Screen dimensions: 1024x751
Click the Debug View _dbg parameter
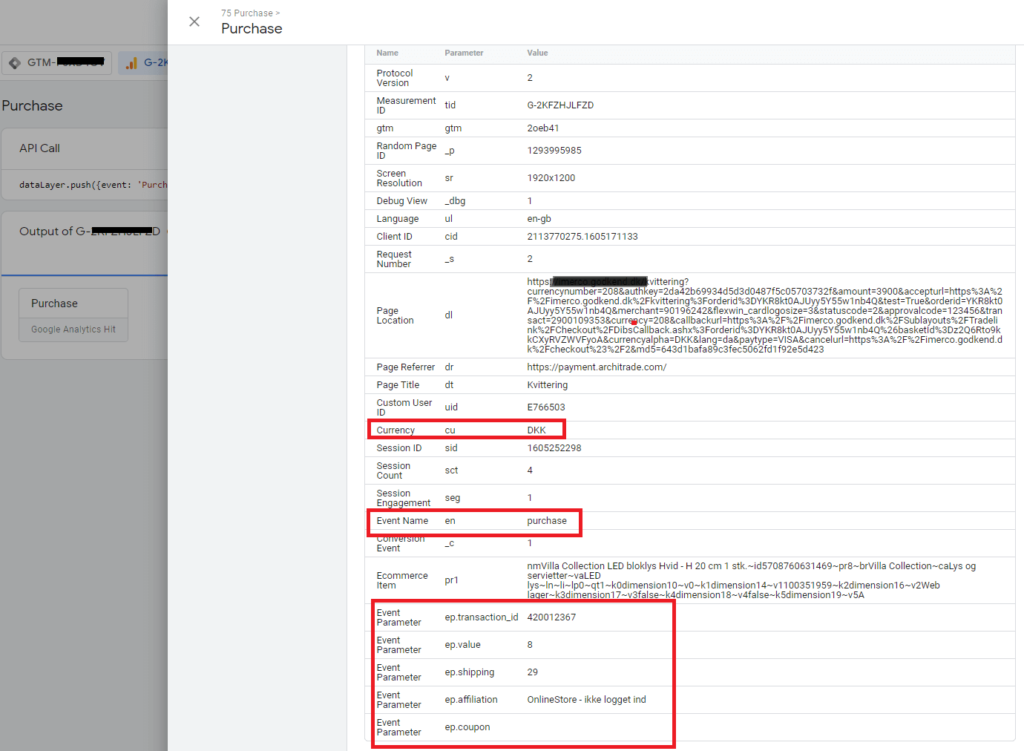pos(455,201)
